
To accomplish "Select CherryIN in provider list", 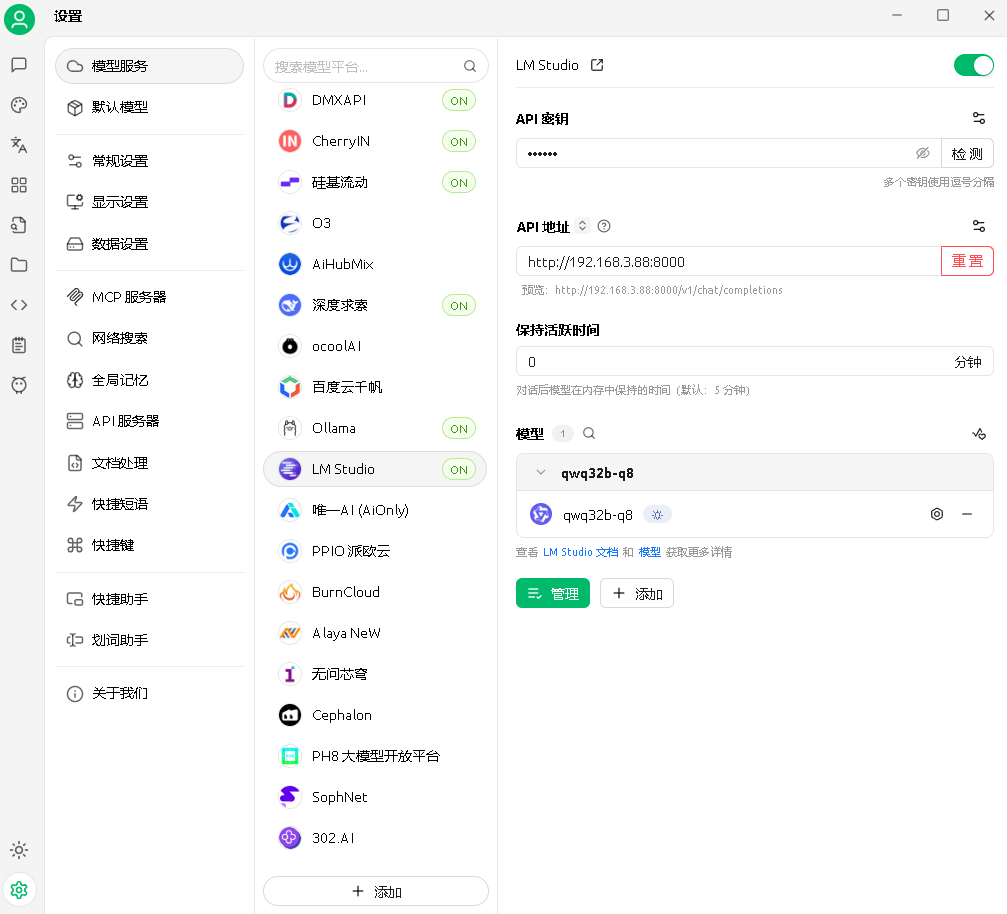I will [375, 141].
